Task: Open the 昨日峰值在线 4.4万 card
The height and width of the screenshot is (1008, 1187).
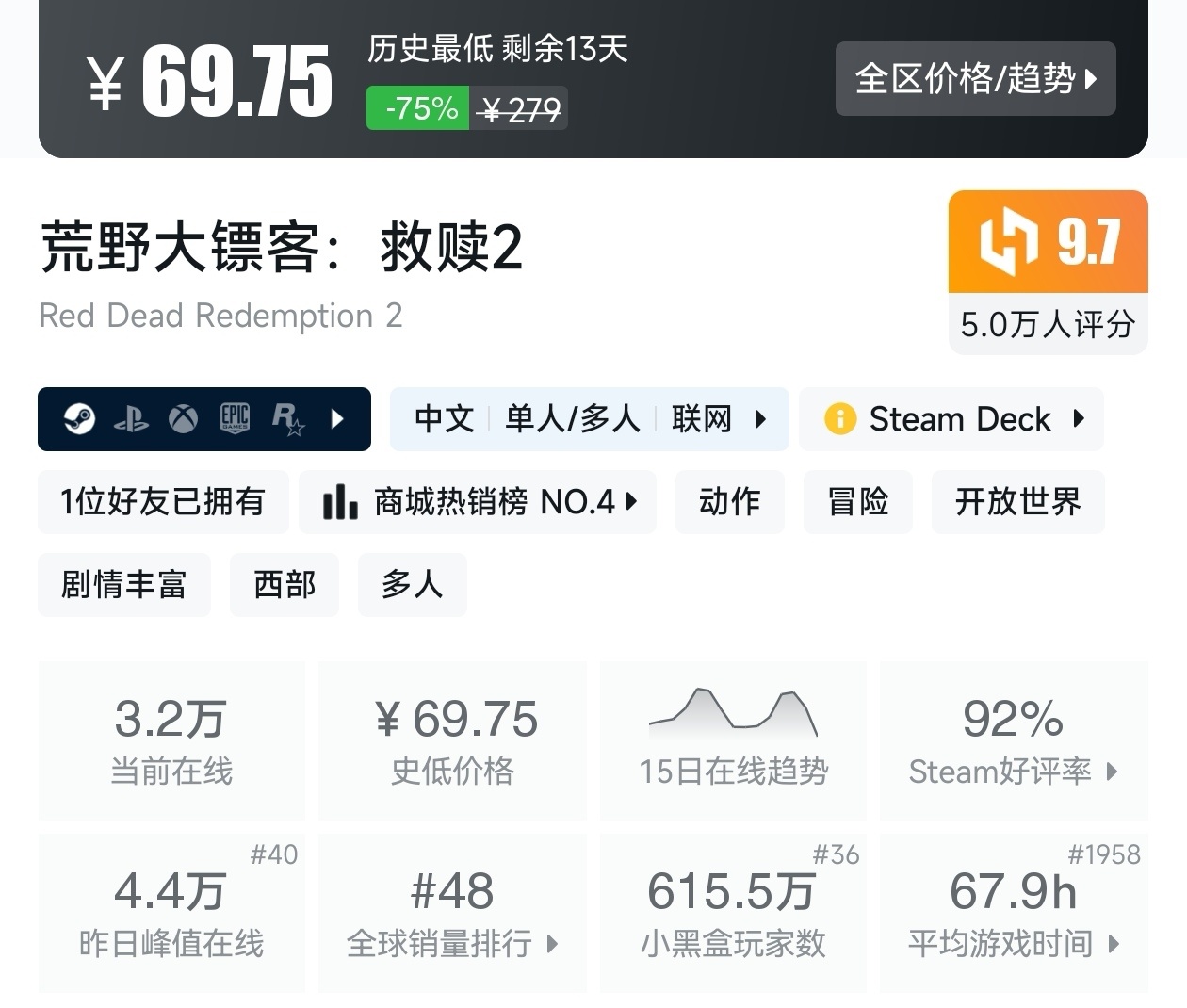Action: [172, 913]
